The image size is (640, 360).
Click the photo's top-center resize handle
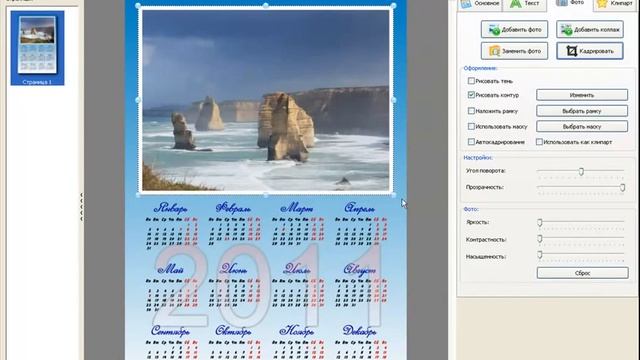[x=266, y=6]
